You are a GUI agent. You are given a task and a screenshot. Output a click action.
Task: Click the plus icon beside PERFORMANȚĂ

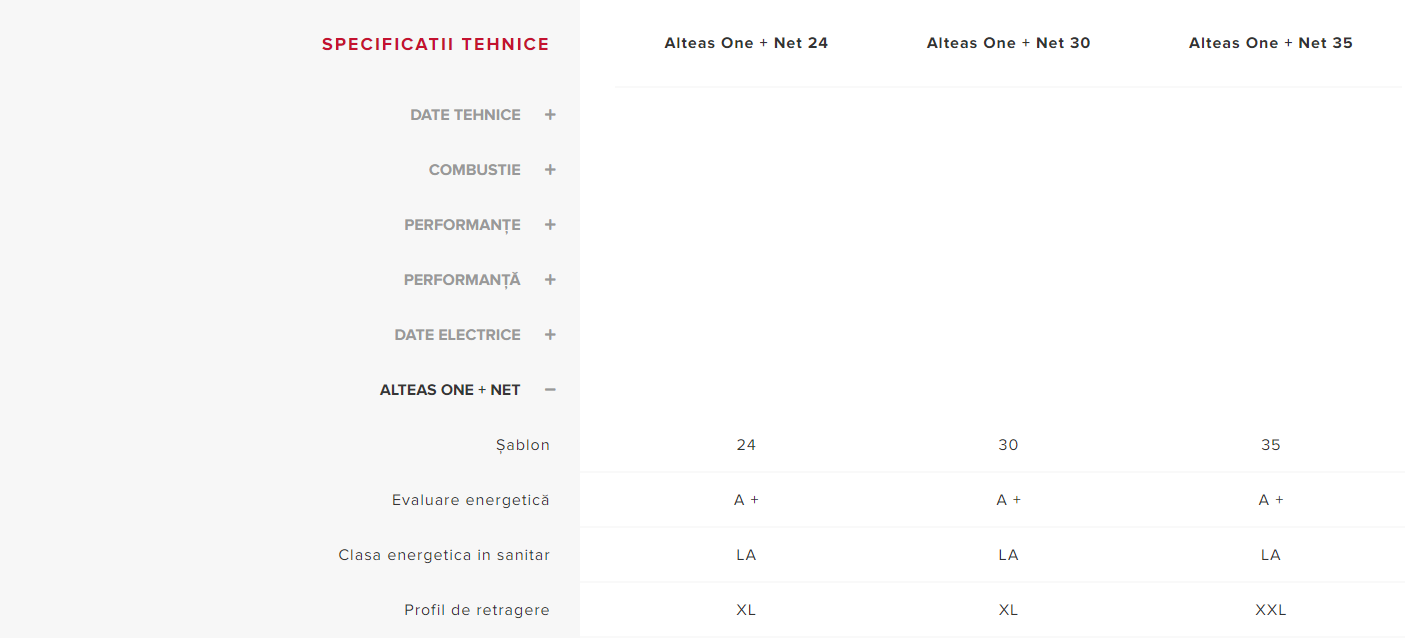click(x=550, y=280)
